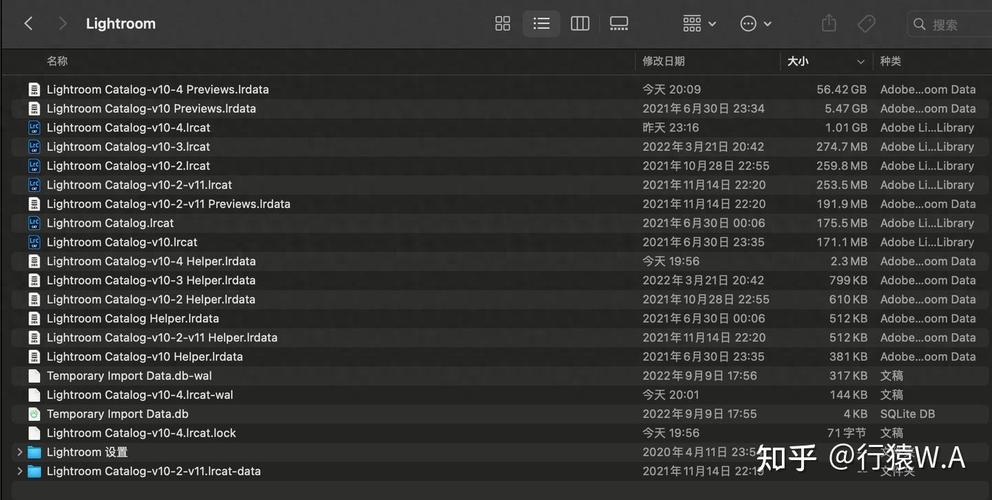The image size is (992, 500).
Task: Expand Lightroom Catalog-v10-2-v11.lrcat-data folder
Action: [19, 471]
